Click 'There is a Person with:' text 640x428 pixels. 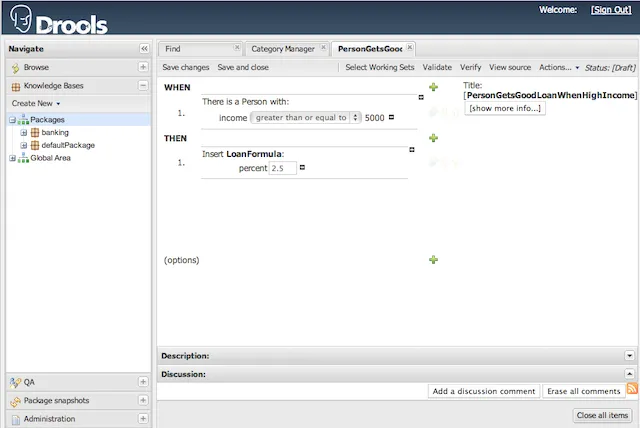(x=245, y=102)
